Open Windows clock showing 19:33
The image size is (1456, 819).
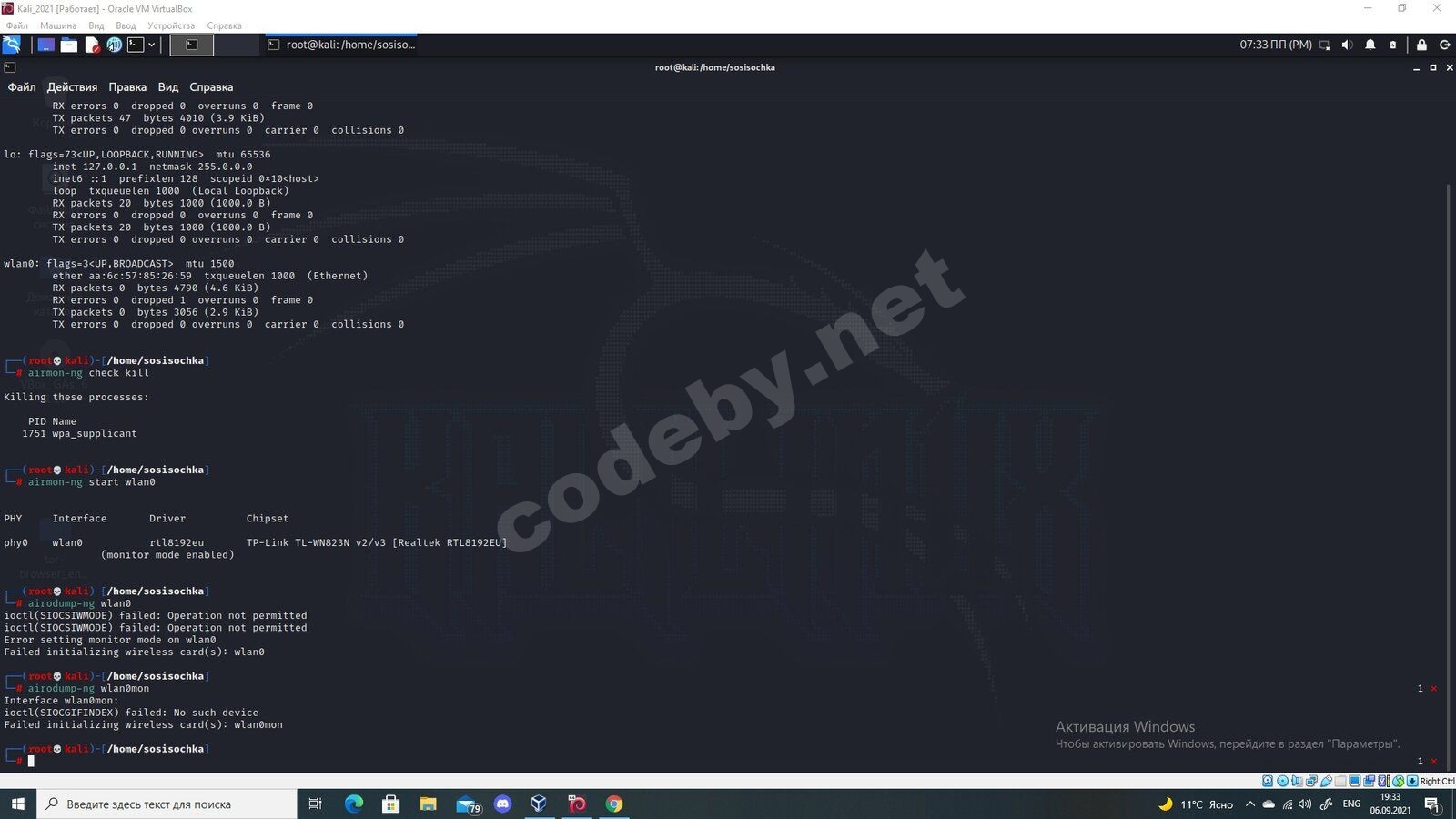click(x=1390, y=804)
